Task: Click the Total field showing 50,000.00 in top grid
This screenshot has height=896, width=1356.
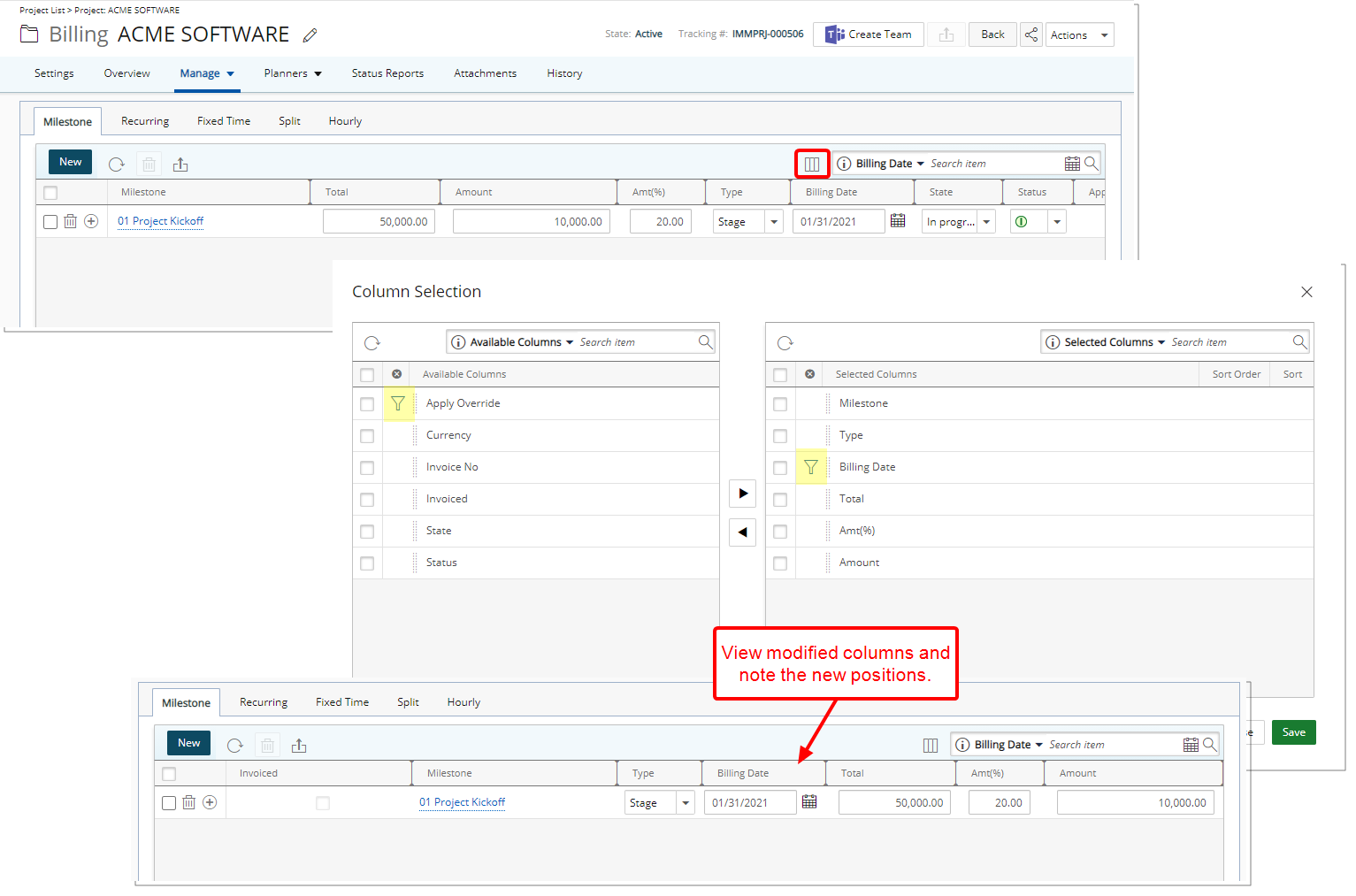Action: [379, 222]
